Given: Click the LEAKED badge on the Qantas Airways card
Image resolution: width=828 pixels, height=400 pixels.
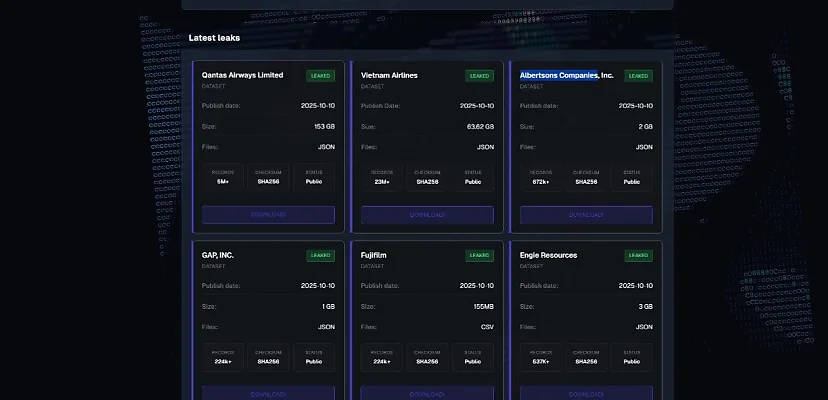Looking at the screenshot, I should (320, 76).
